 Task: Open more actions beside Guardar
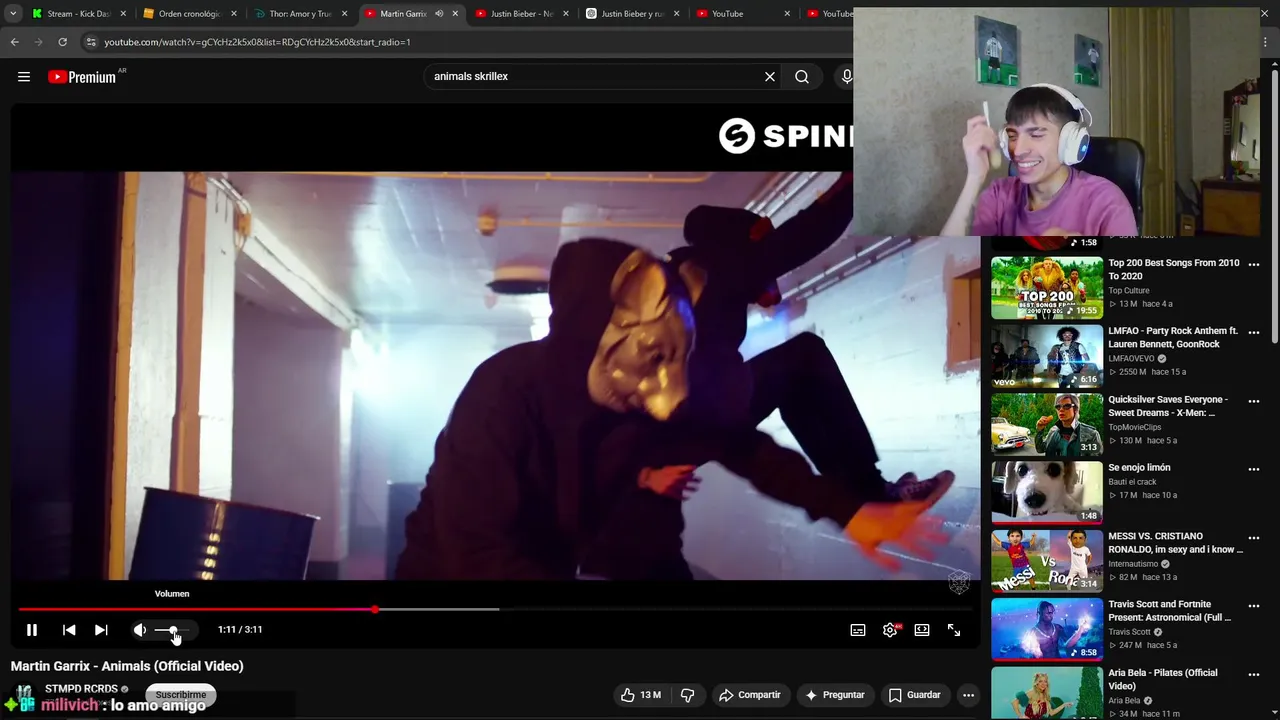tap(968, 695)
